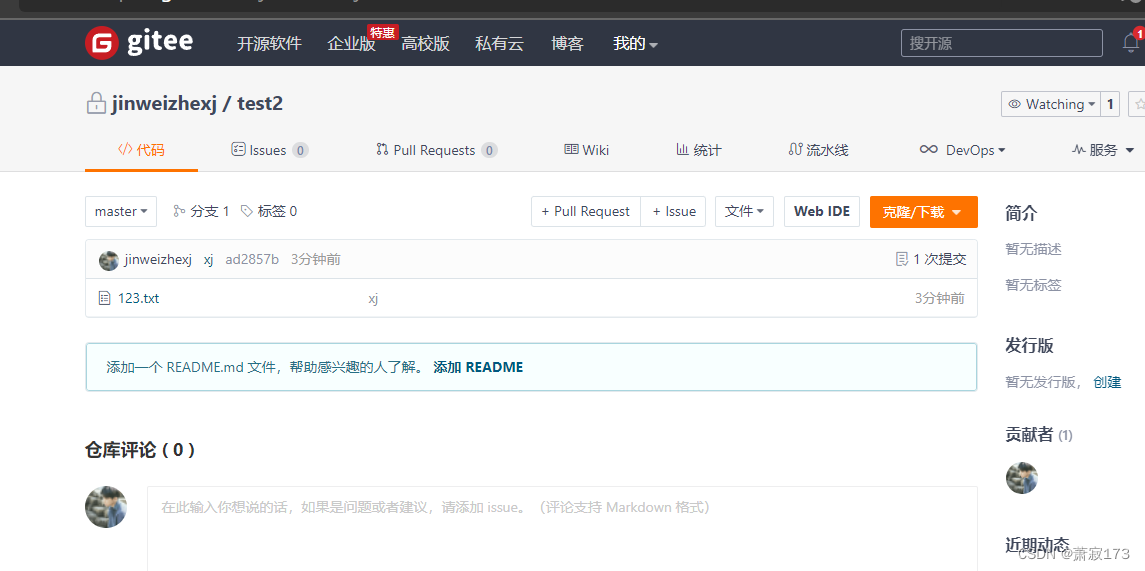Open the 克隆/下载 button
This screenshot has height=571, width=1145.
click(924, 212)
